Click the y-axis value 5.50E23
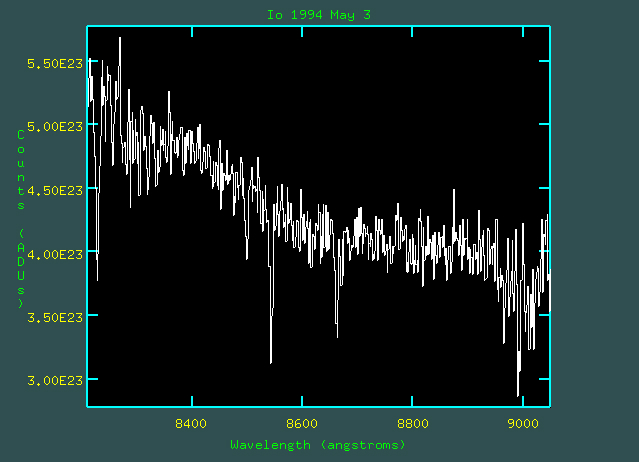The image size is (639, 462). click(x=55, y=64)
